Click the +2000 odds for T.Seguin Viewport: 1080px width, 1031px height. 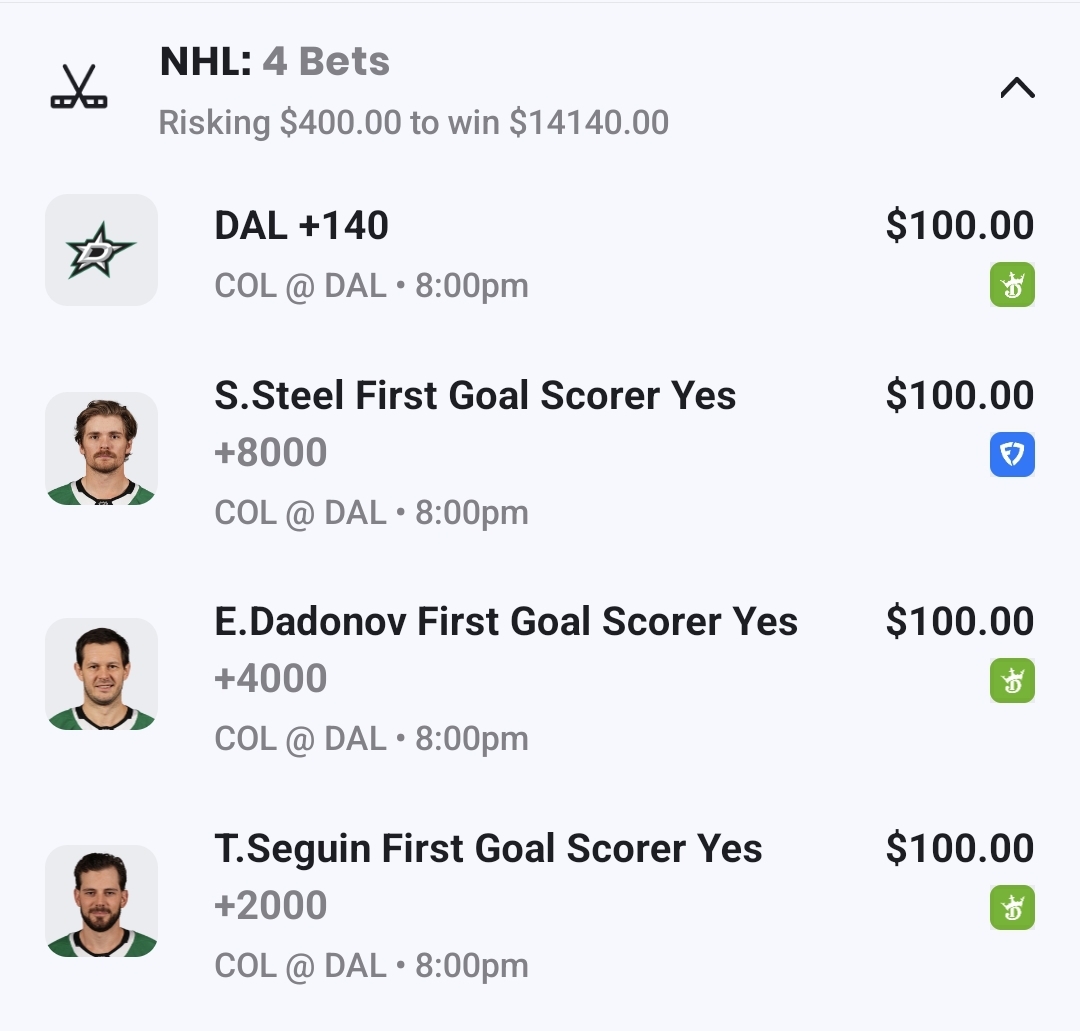[271, 905]
